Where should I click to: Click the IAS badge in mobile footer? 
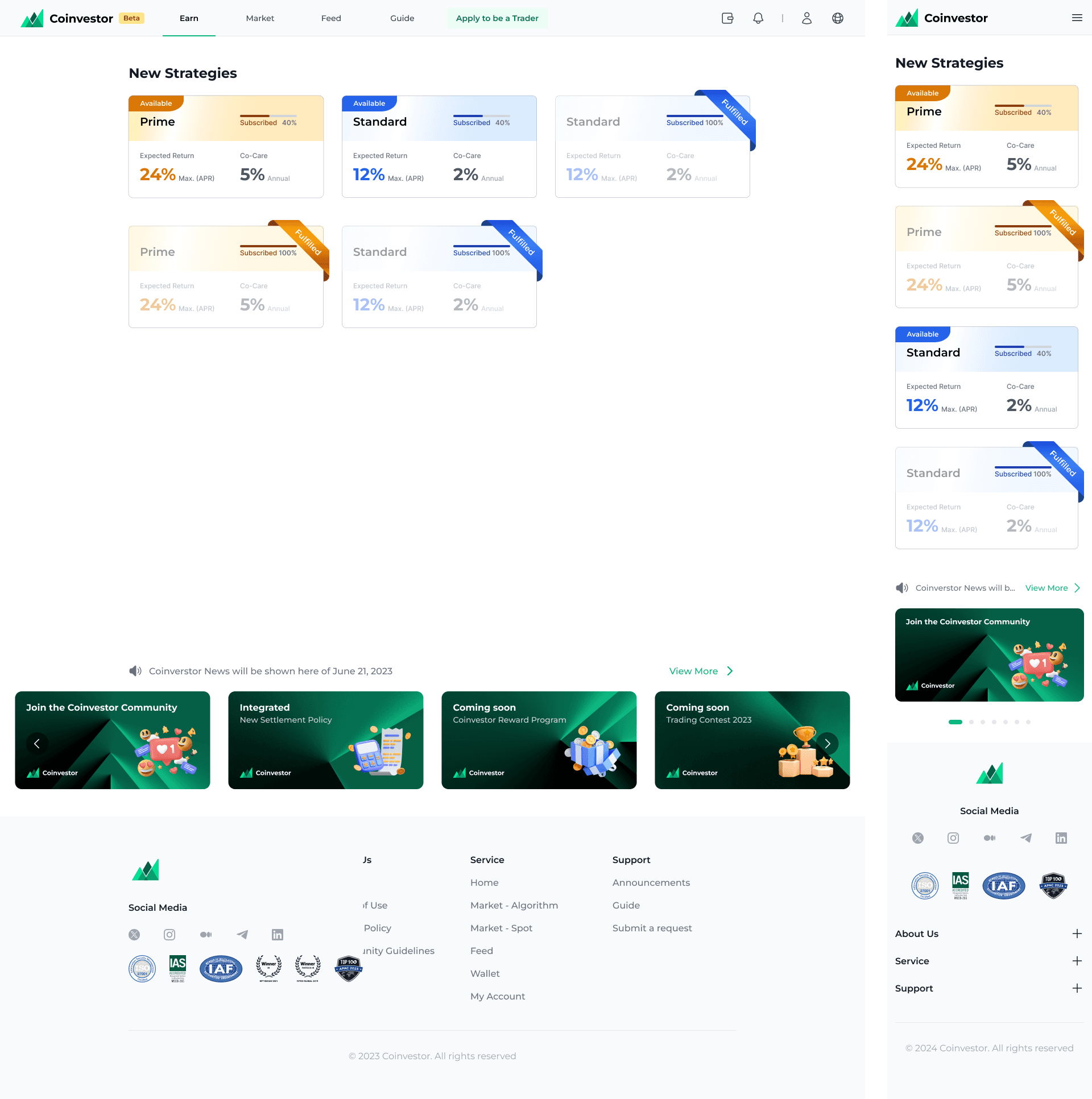(961, 886)
